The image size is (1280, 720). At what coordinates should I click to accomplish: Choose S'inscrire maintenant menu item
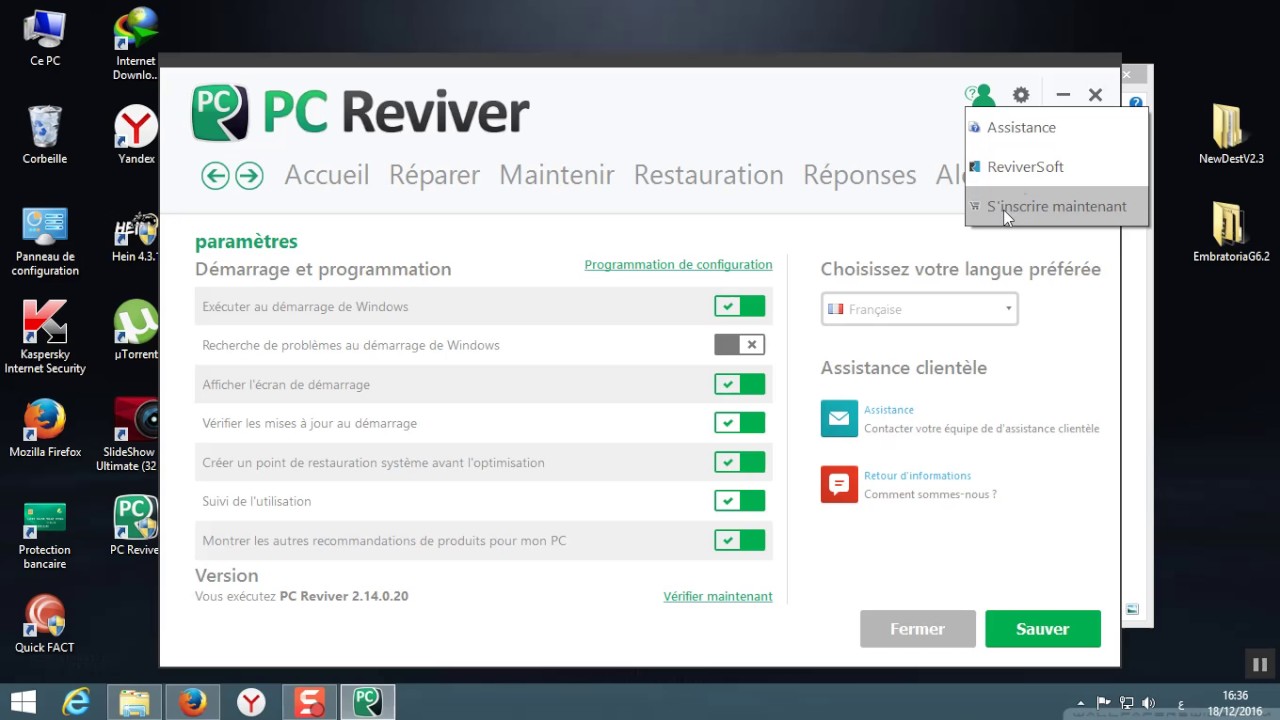(1056, 207)
